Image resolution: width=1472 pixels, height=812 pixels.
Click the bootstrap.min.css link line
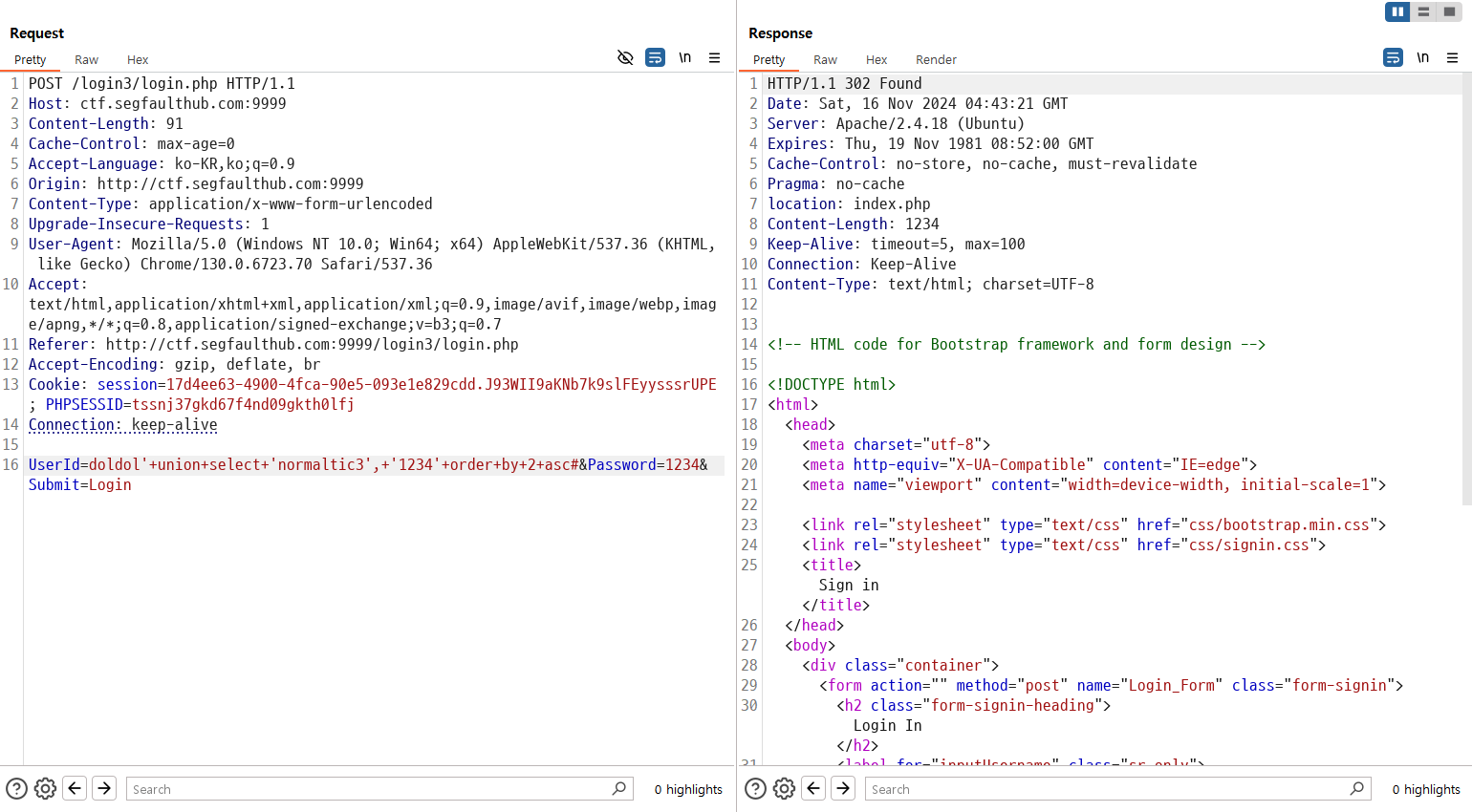[1093, 524]
